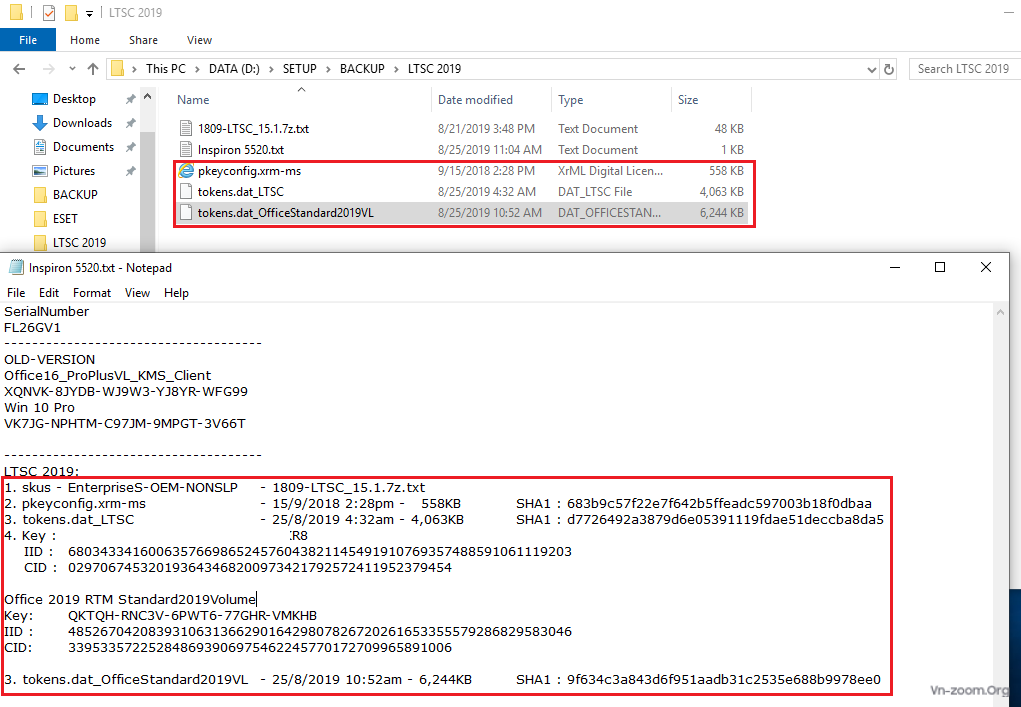This screenshot has height=707, width=1021.
Task: Click the Properties checkmark icon in quick access toolbar
Action: (49, 12)
